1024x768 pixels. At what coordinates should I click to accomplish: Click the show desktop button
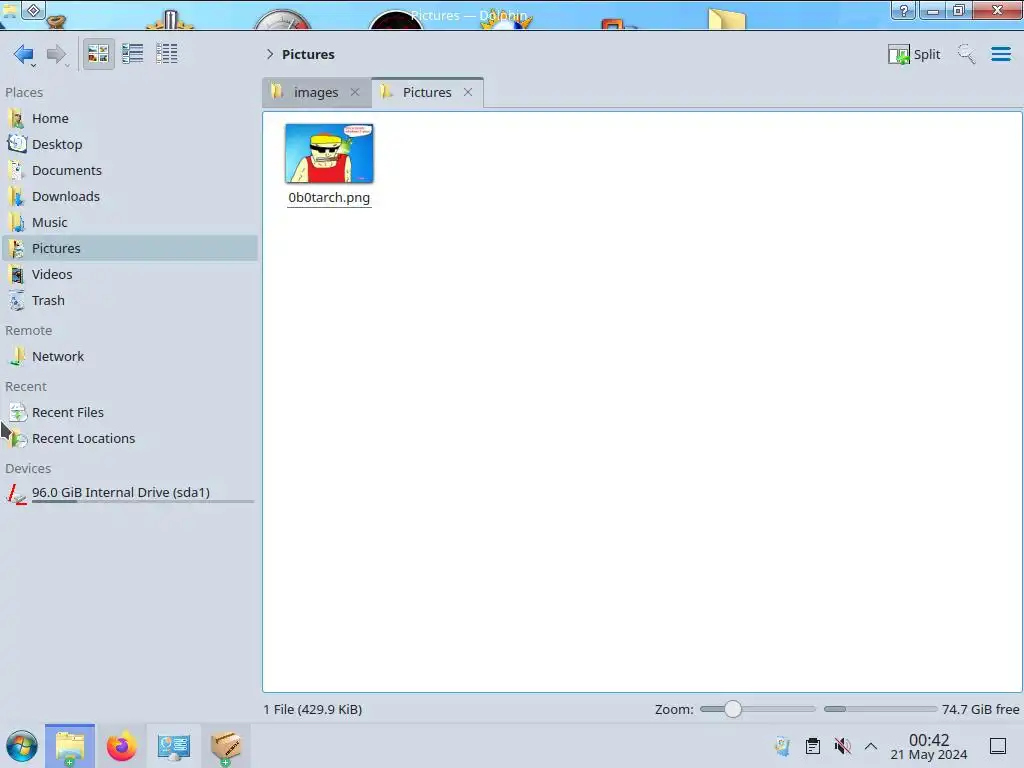click(998, 746)
